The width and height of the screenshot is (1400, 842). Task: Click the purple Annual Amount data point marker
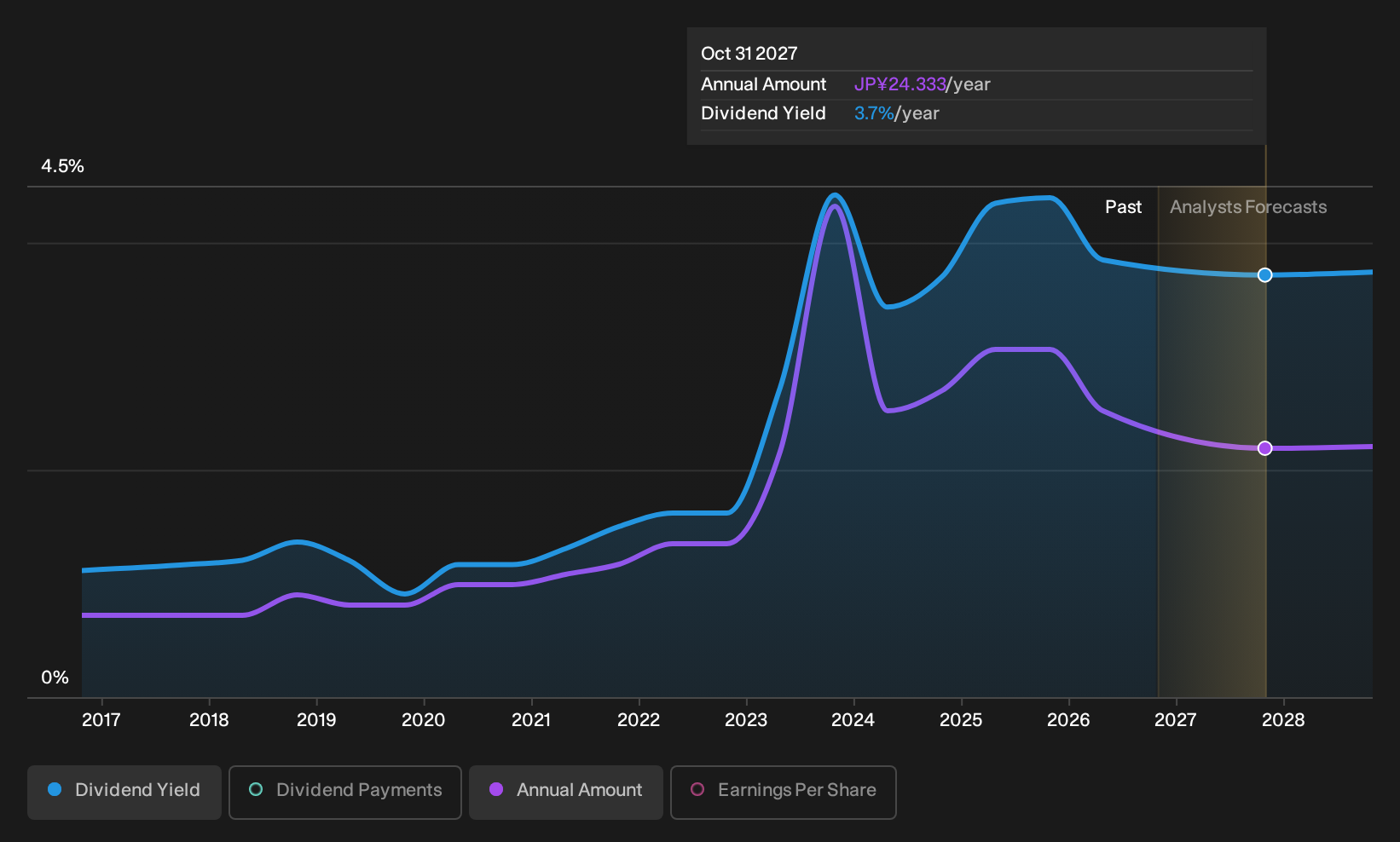pyautogui.click(x=1265, y=448)
